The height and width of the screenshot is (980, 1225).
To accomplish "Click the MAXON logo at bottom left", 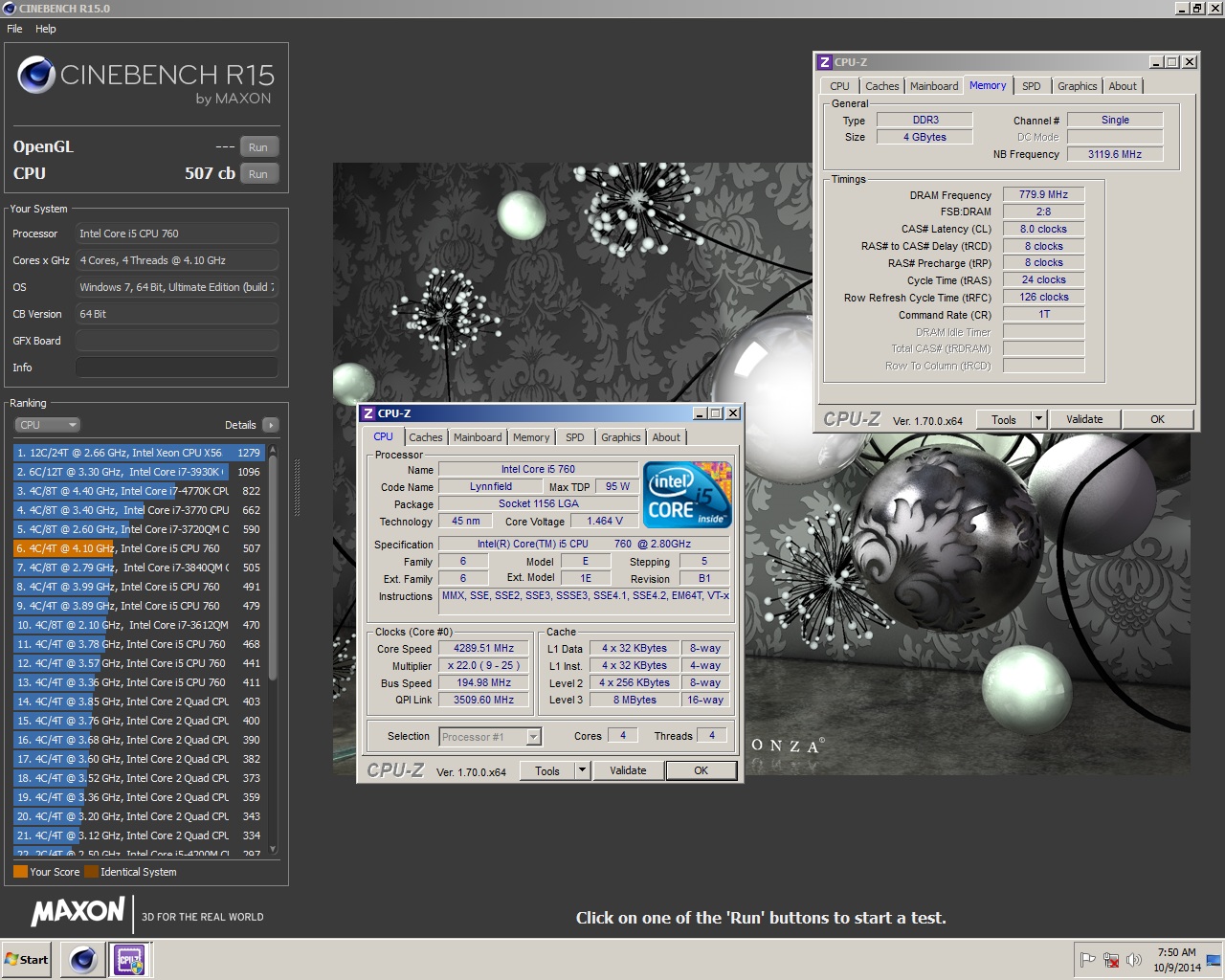I will pyautogui.click(x=78, y=912).
